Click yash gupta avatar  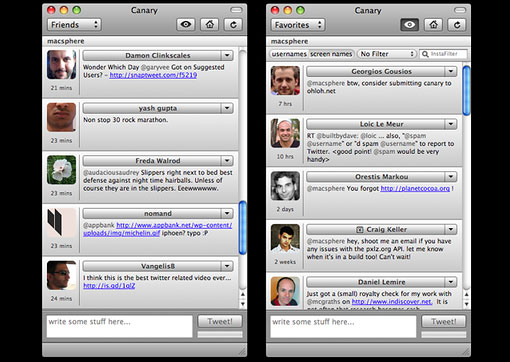coord(61,117)
